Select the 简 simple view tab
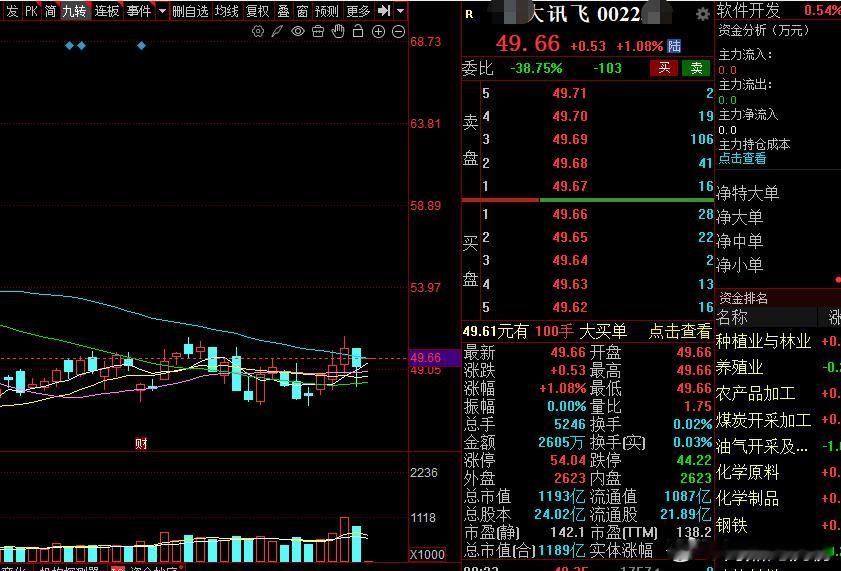The height and width of the screenshot is (571, 841). (x=50, y=11)
